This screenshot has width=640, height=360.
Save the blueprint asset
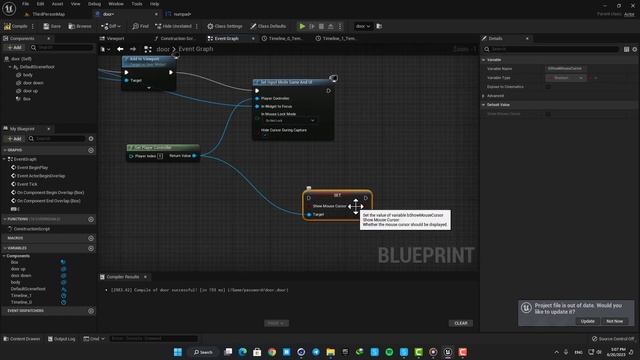coord(52,26)
